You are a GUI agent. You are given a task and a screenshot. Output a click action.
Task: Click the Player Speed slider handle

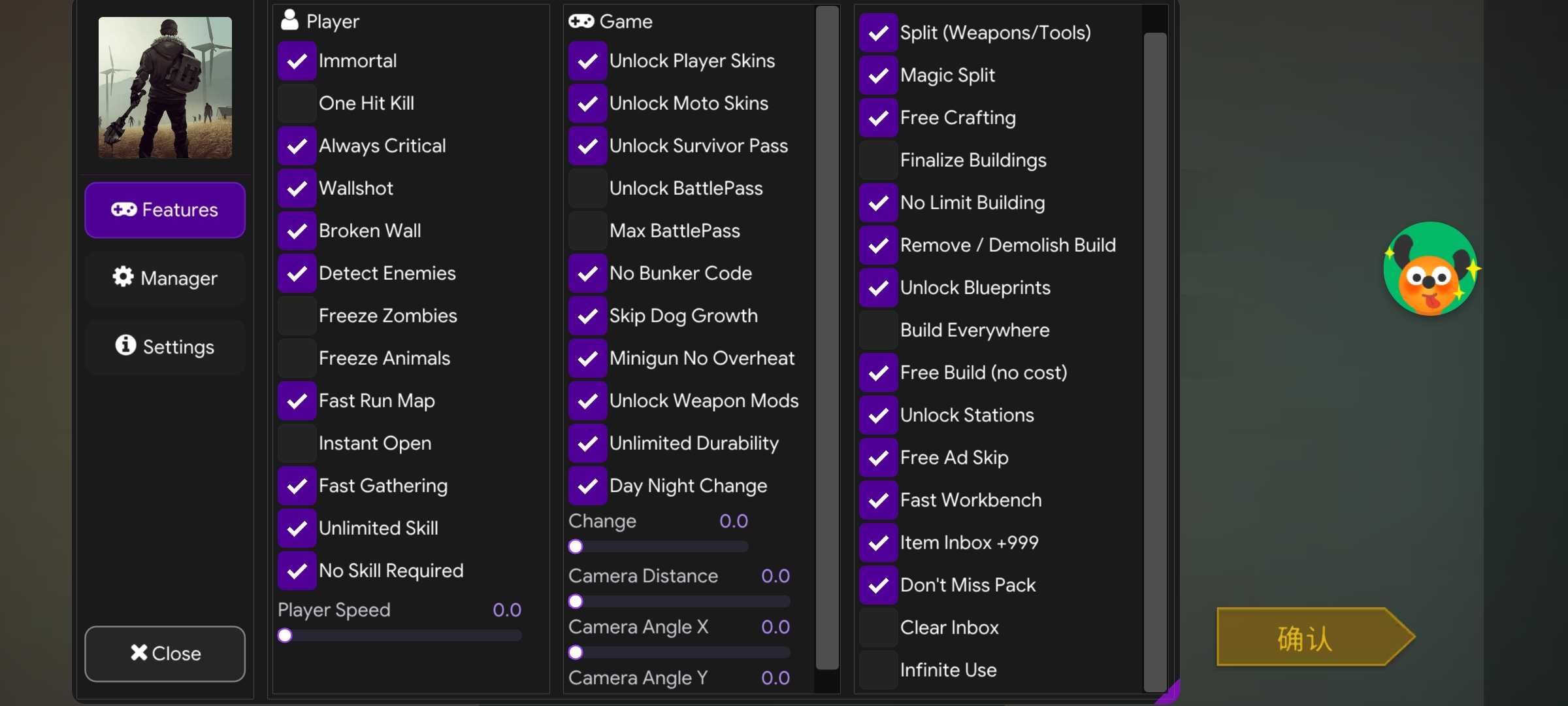click(x=285, y=635)
